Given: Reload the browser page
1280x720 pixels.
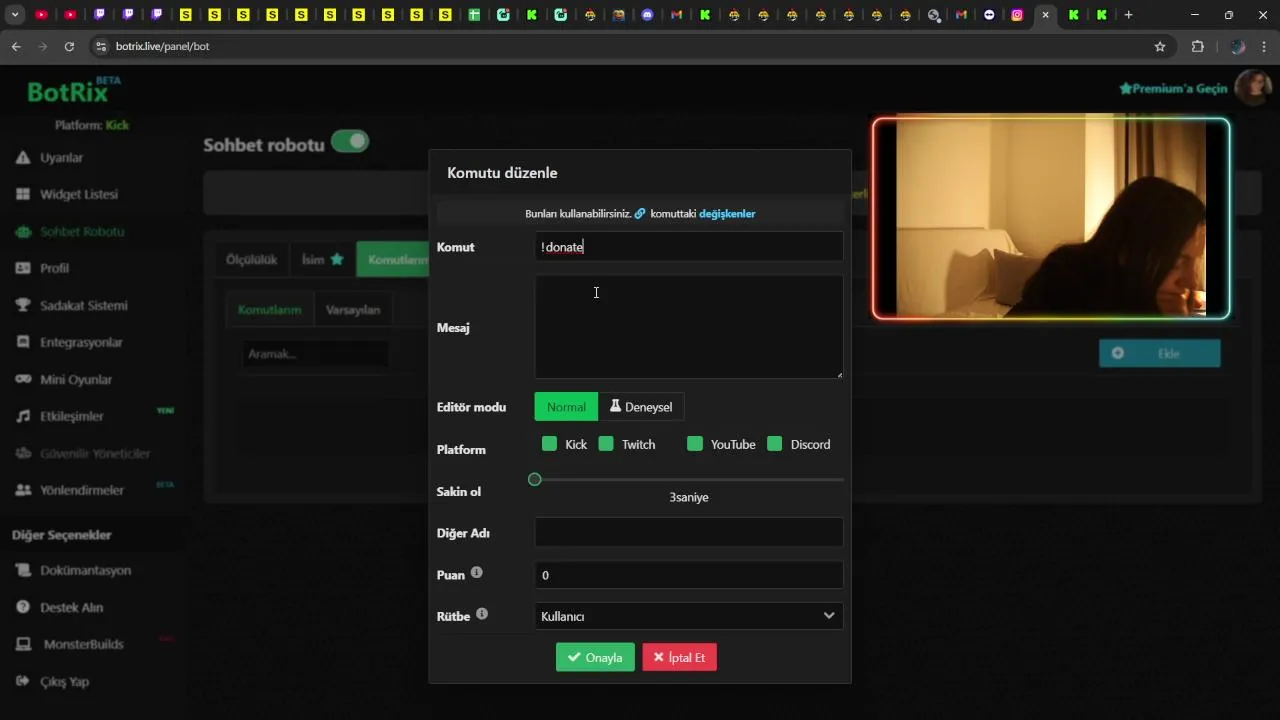Looking at the screenshot, I should click(x=69, y=46).
